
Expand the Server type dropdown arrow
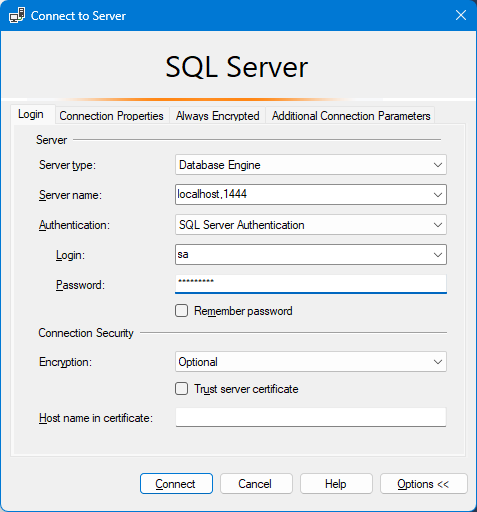(x=438, y=165)
